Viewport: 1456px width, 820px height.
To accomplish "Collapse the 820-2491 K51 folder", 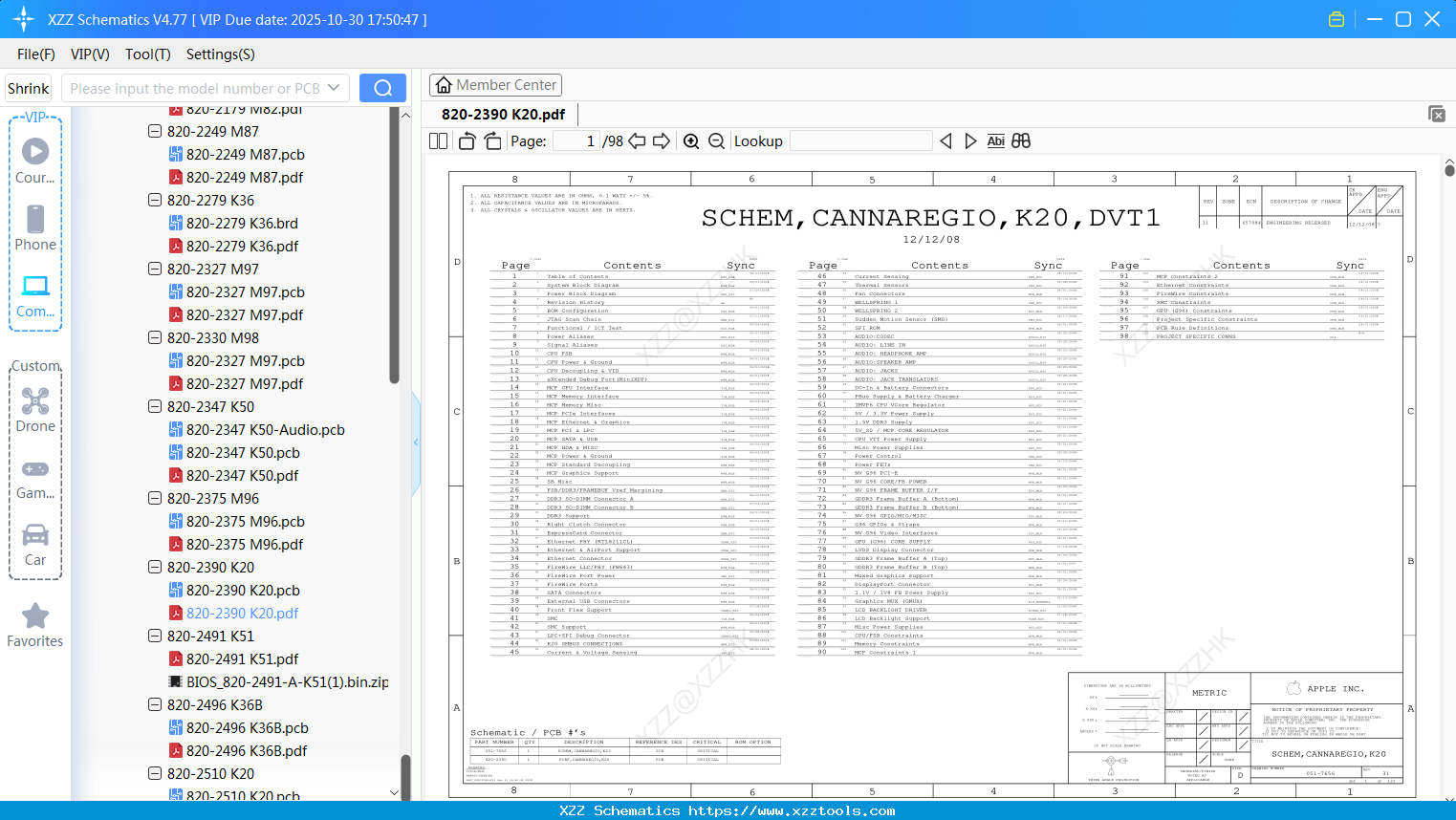I will pos(155,636).
